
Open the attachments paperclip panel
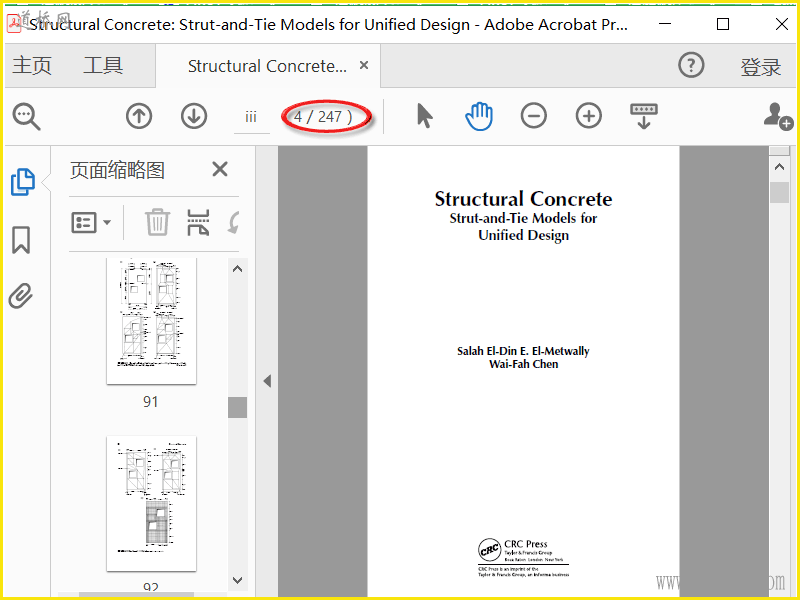pos(21,296)
